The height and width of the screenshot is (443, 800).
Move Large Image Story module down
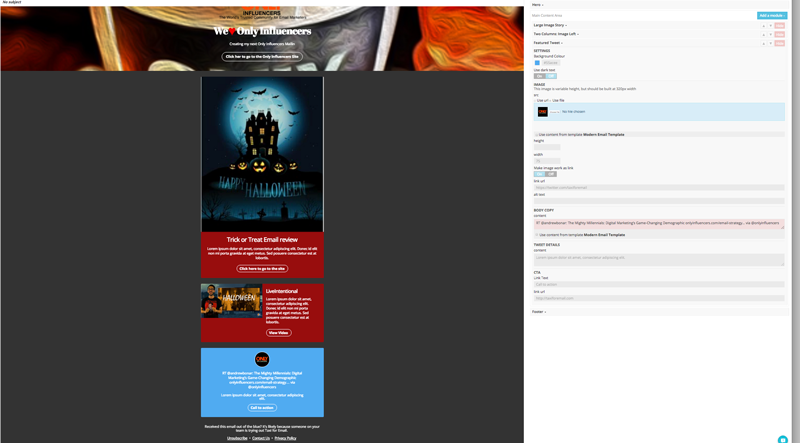click(770, 26)
